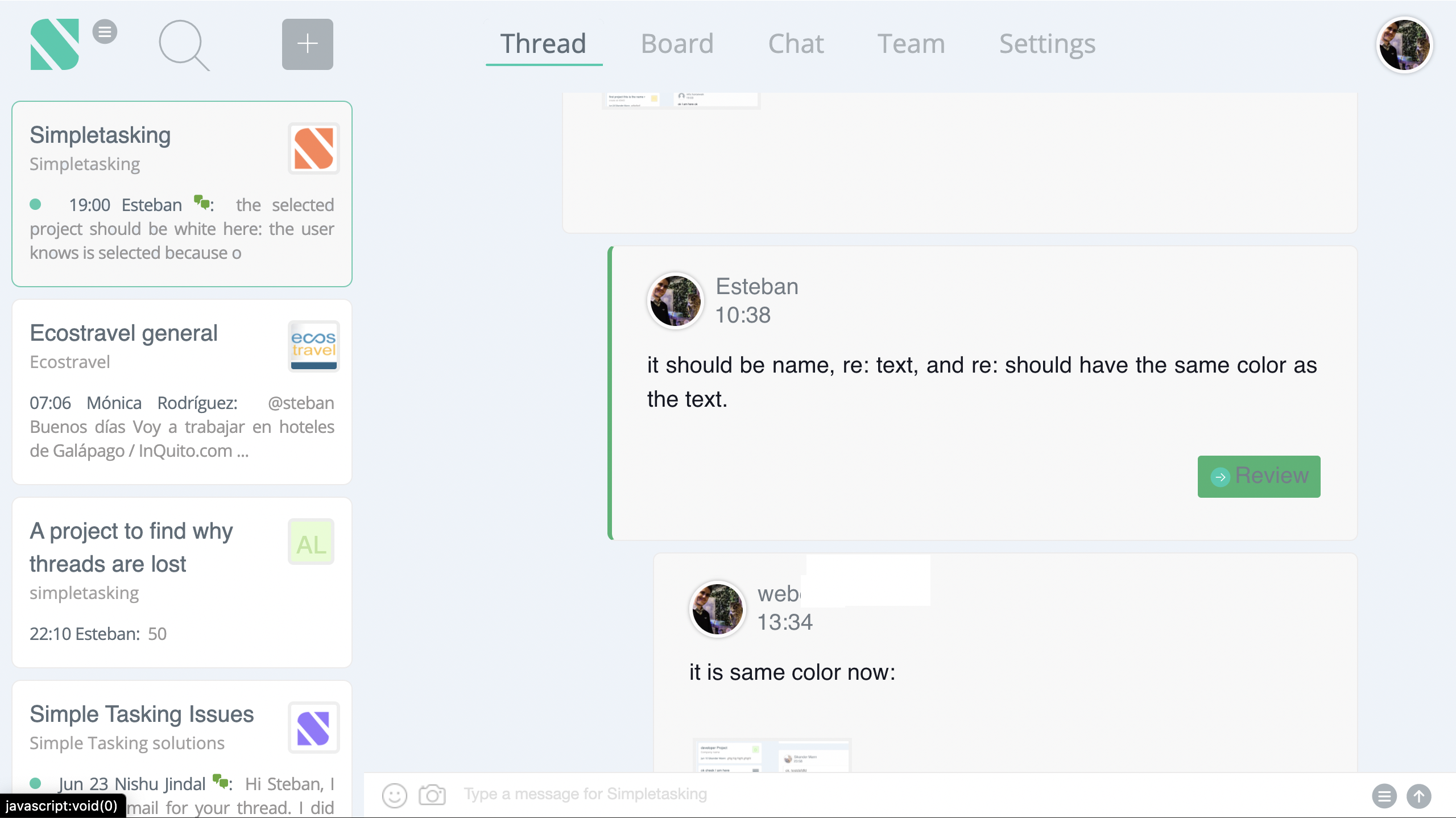Click the chat bubbles icon after Esteban
Image resolution: width=1456 pixels, height=818 pixels.
tap(202, 201)
